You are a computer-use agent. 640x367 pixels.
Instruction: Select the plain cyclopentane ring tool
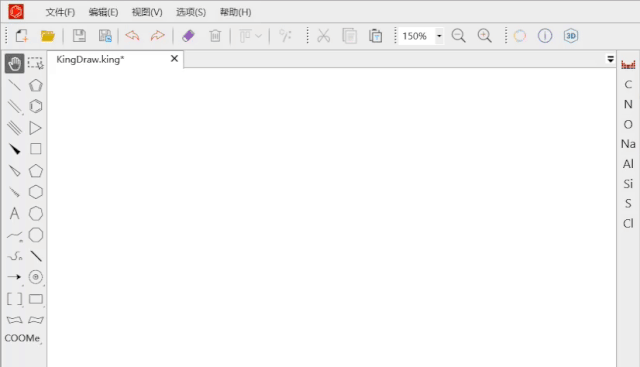click(36, 171)
